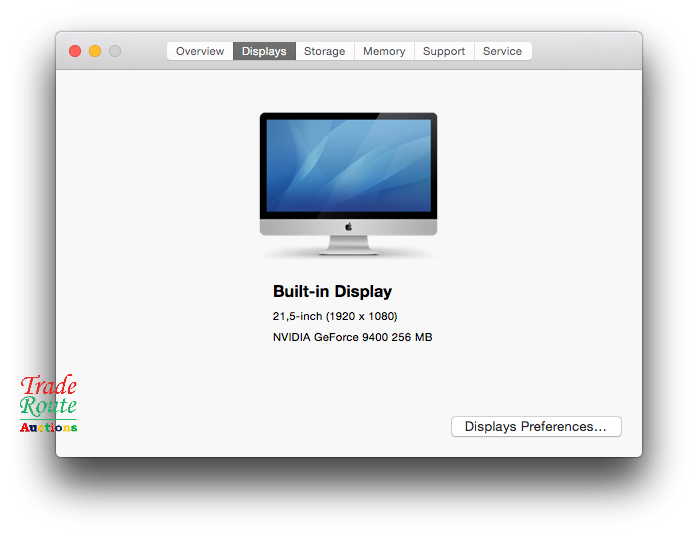Select the Displays tab
Screen dimensions: 698x537
(264, 51)
